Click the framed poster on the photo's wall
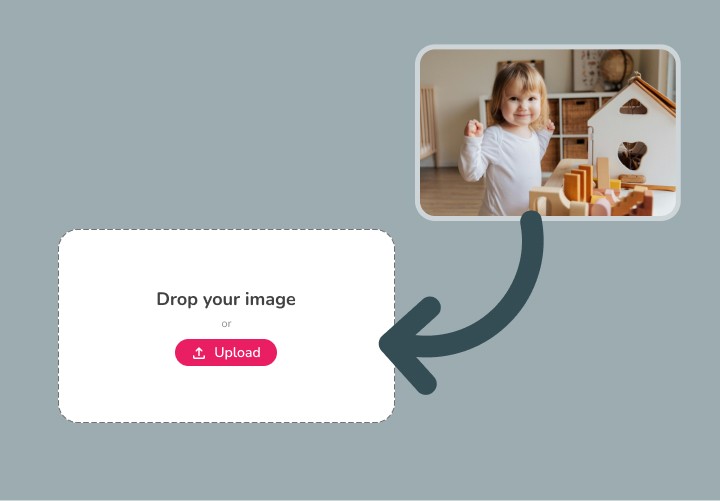The image size is (720, 501). point(587,70)
